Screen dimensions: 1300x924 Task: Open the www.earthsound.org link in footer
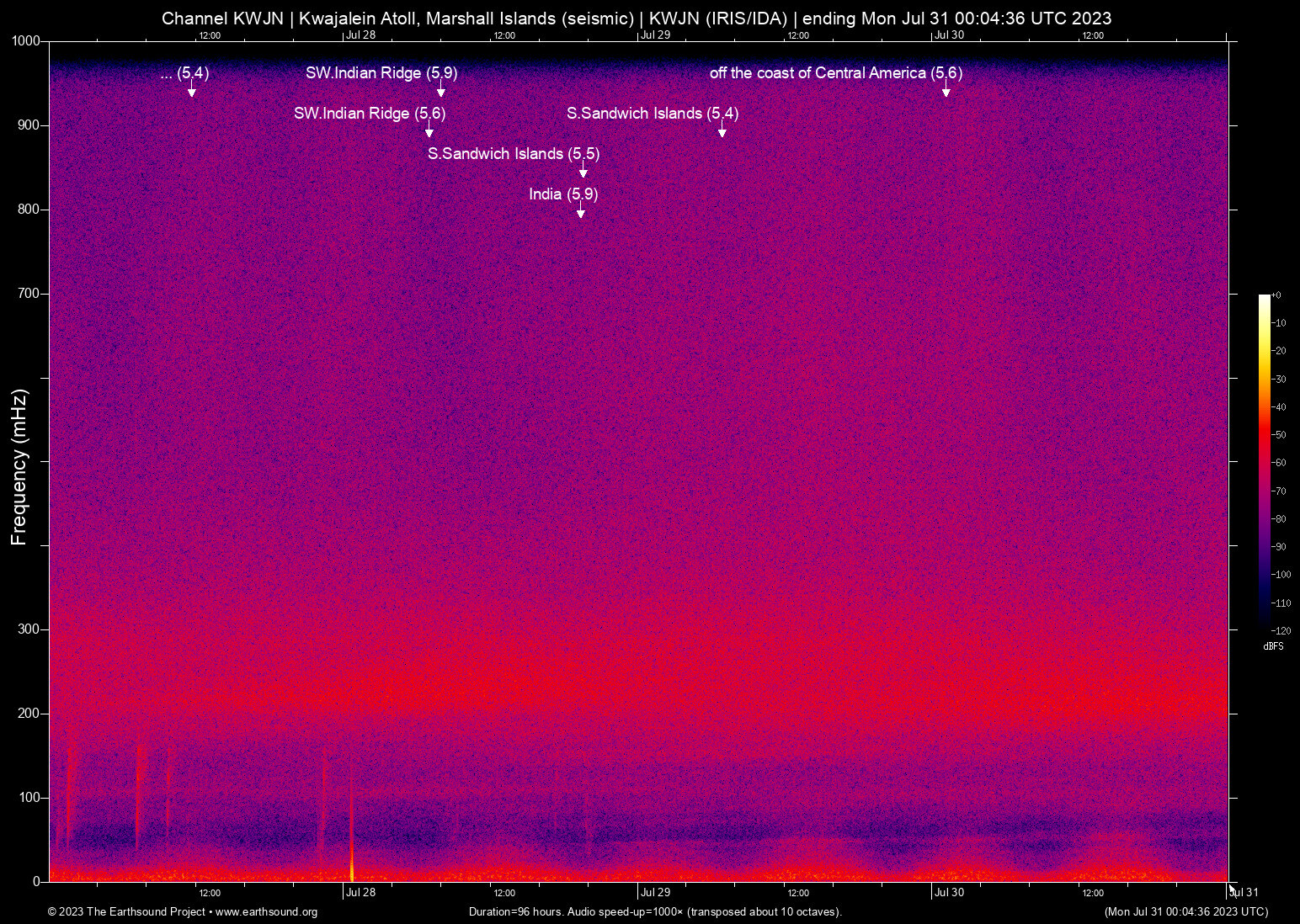(266, 912)
